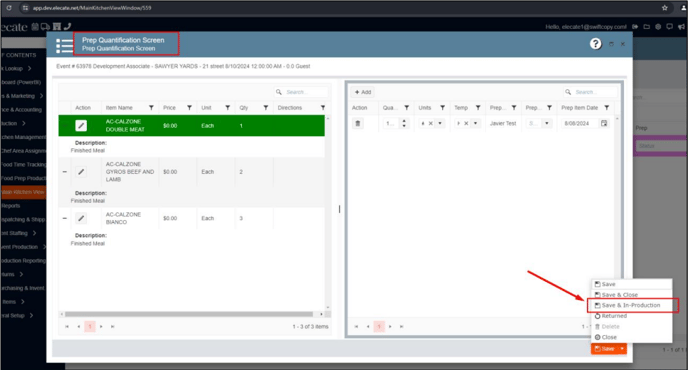Filter the Prep Item Date column
Image resolution: width=688 pixels, height=370 pixels.
pyautogui.click(x=606, y=108)
